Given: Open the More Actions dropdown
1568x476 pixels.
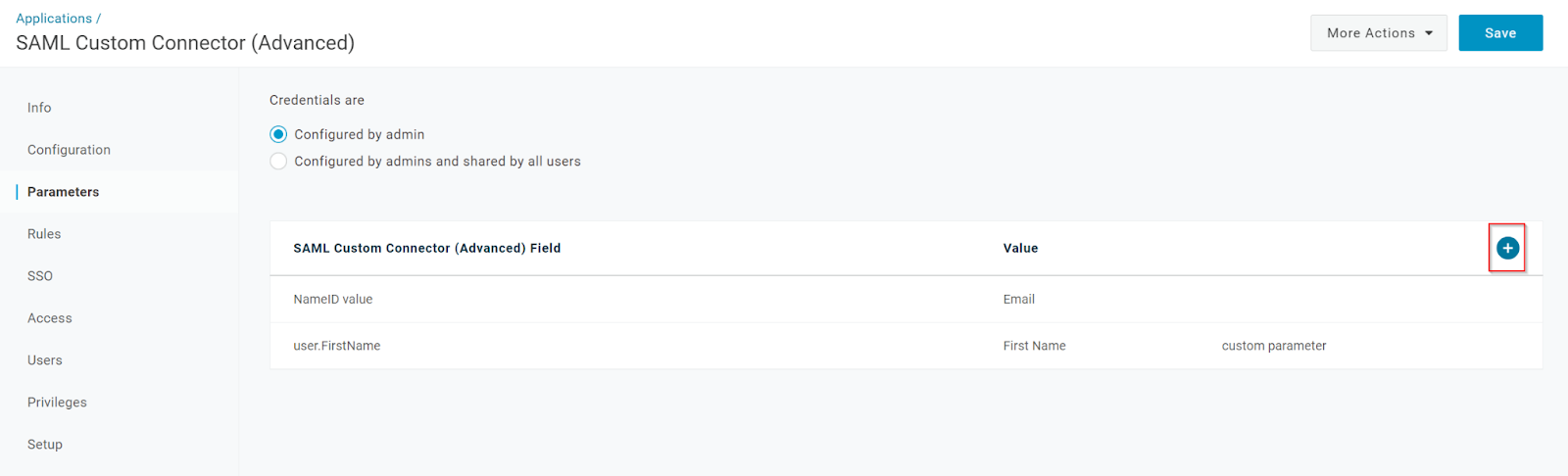Looking at the screenshot, I should pyautogui.click(x=1379, y=33).
